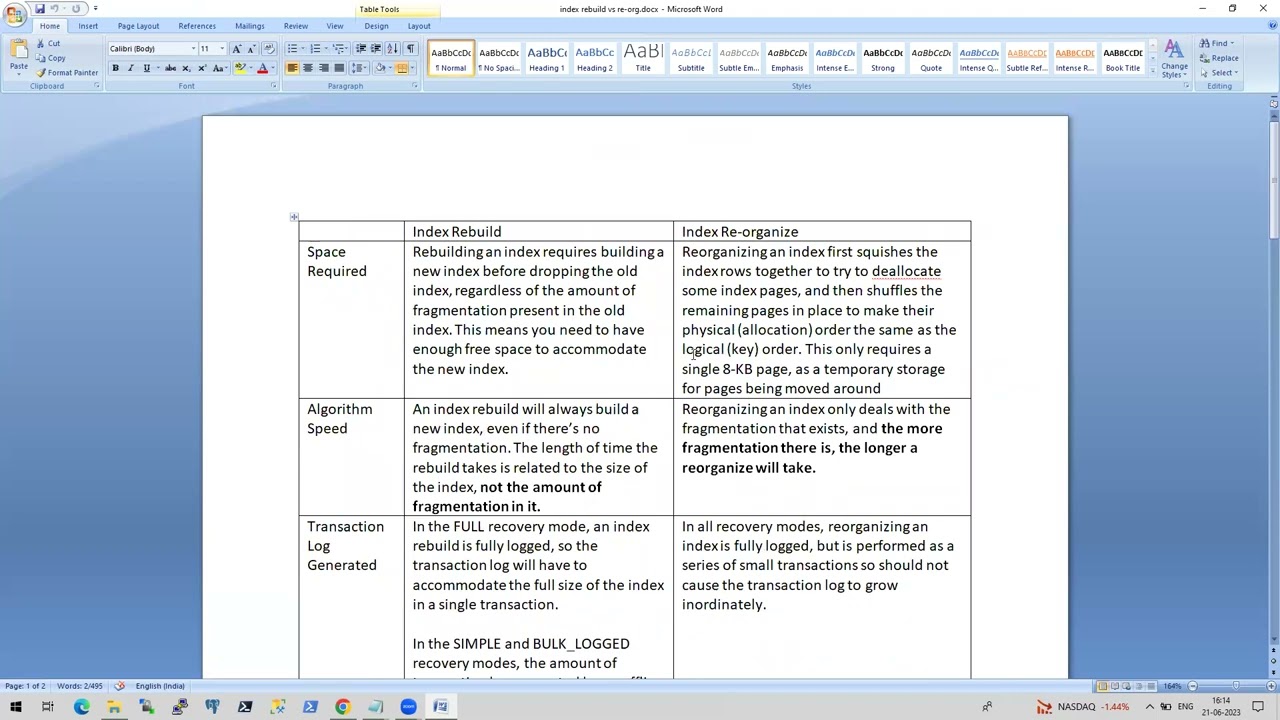Grow font size with A-up icon
1280x720 pixels.
point(236,49)
